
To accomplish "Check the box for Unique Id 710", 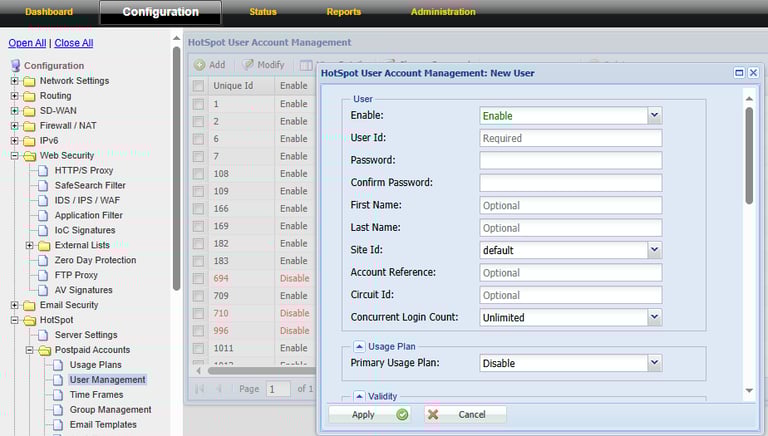I will [198, 314].
